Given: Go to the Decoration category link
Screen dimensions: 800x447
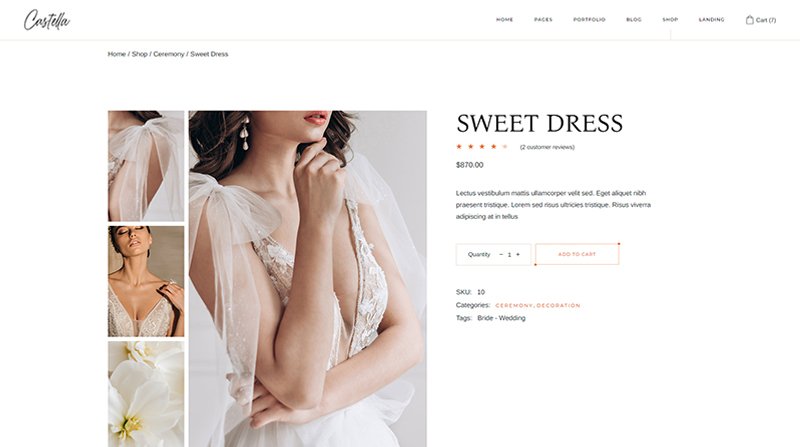Looking at the screenshot, I should 558,305.
